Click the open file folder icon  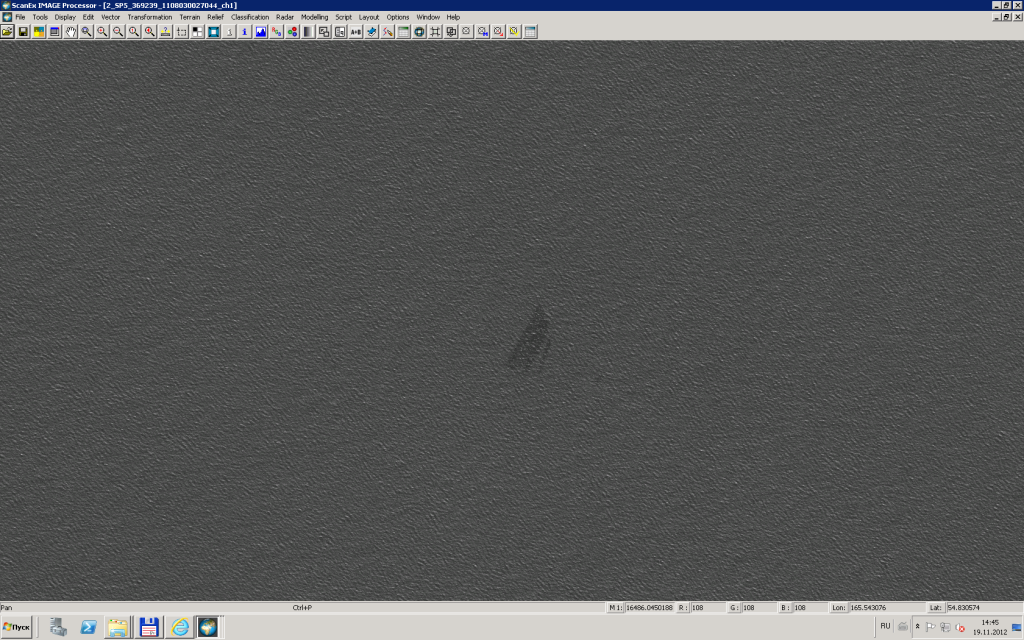7,32
